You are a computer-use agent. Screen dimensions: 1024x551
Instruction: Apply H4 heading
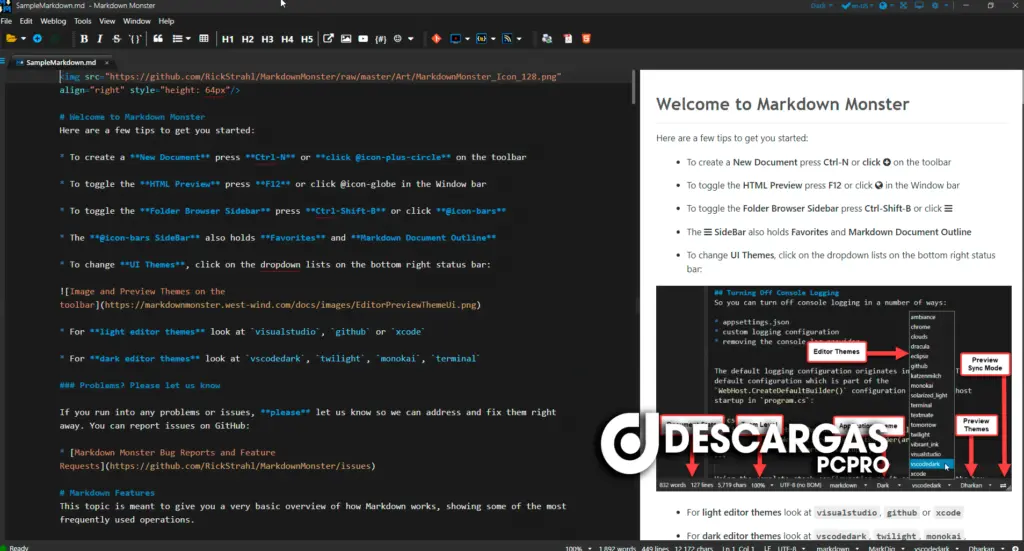point(287,39)
